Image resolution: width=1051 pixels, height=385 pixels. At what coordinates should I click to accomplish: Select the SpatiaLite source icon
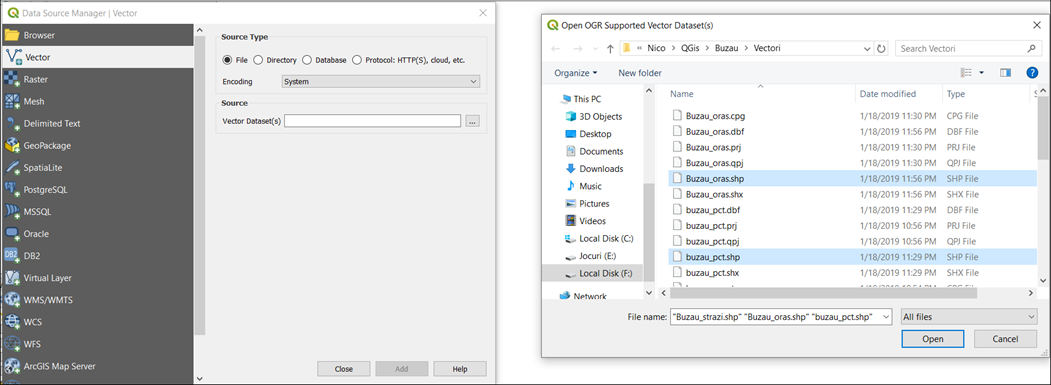(12, 168)
